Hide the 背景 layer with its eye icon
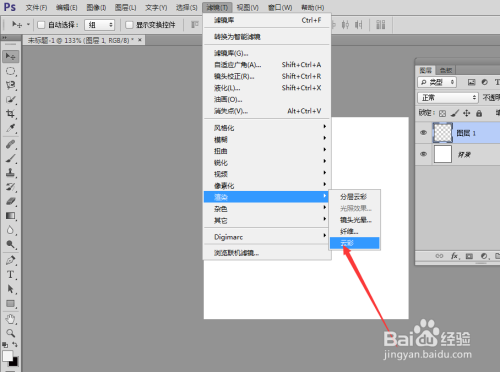This screenshot has height=372, width=500. click(x=424, y=154)
